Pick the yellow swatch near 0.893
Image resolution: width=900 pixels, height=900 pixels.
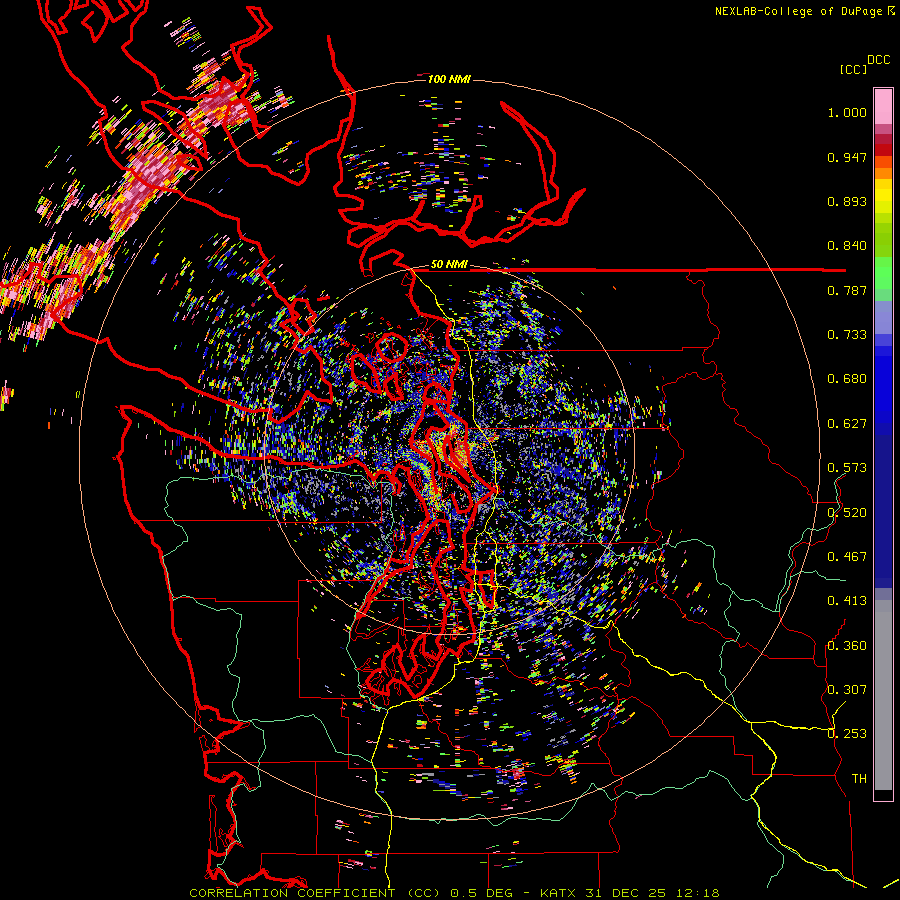(x=883, y=196)
